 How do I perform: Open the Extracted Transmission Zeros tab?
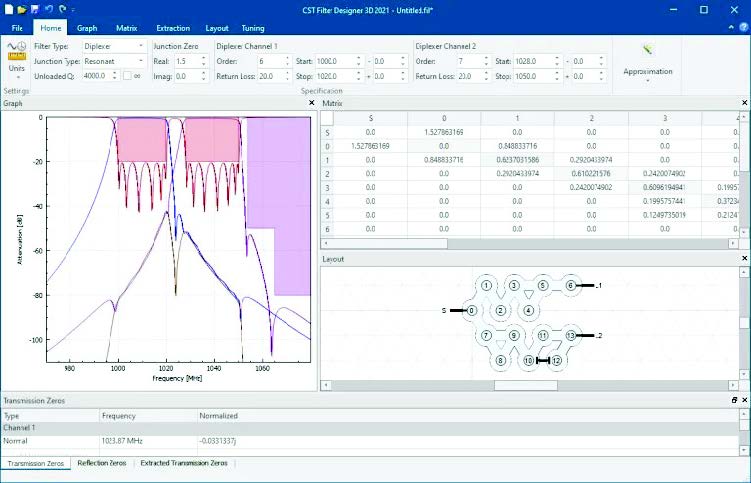[x=184, y=463]
